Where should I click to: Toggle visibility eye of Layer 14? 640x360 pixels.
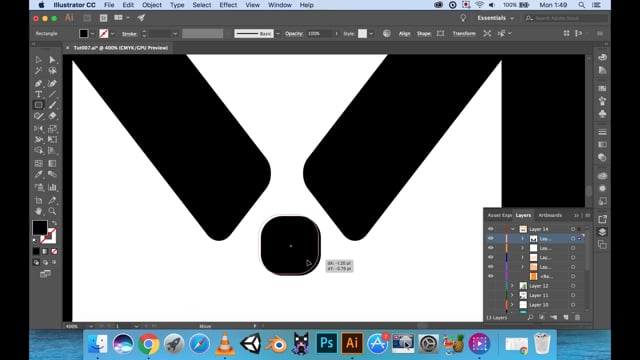pos(491,229)
